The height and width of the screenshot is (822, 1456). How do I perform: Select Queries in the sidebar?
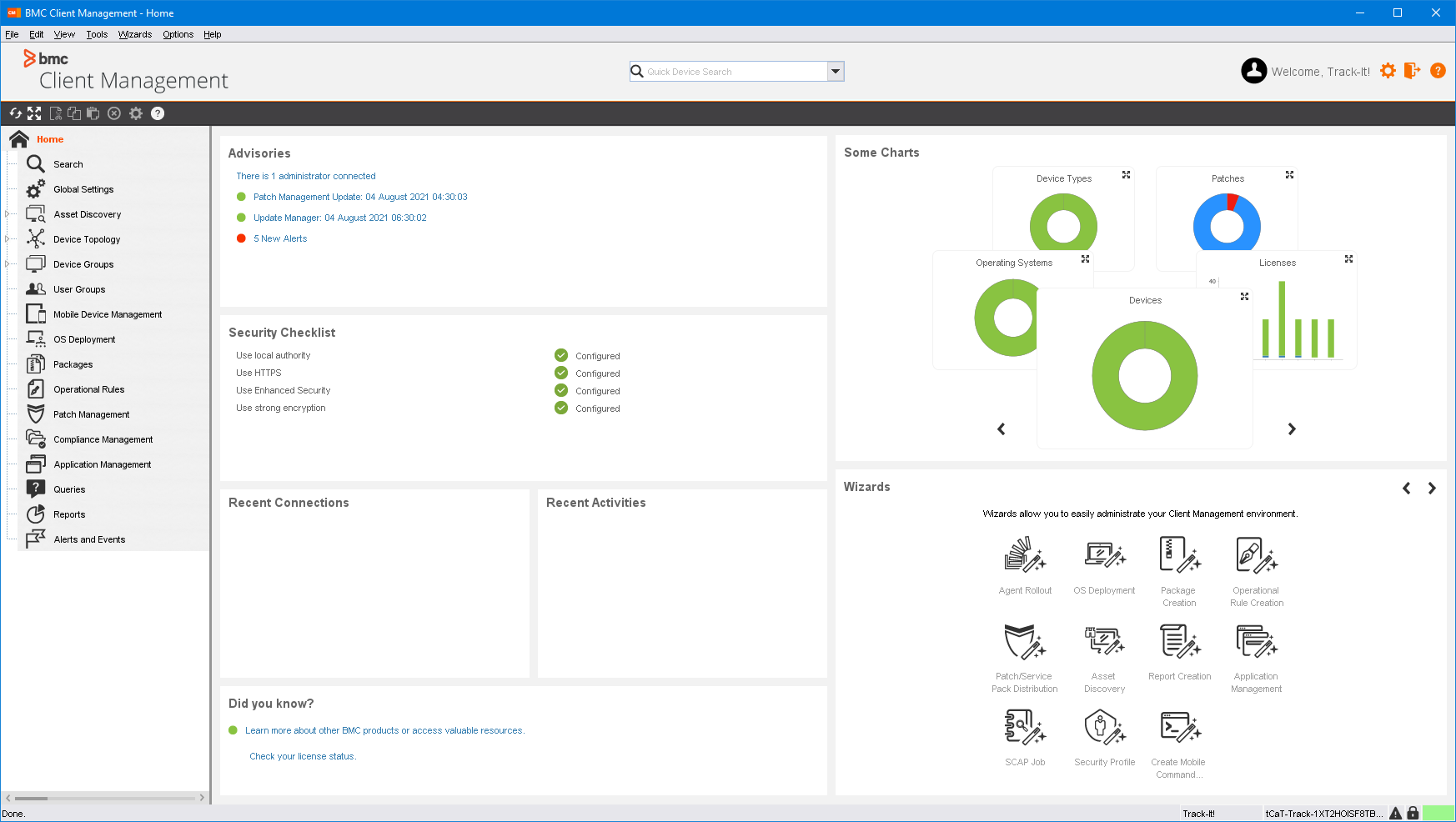coord(69,489)
